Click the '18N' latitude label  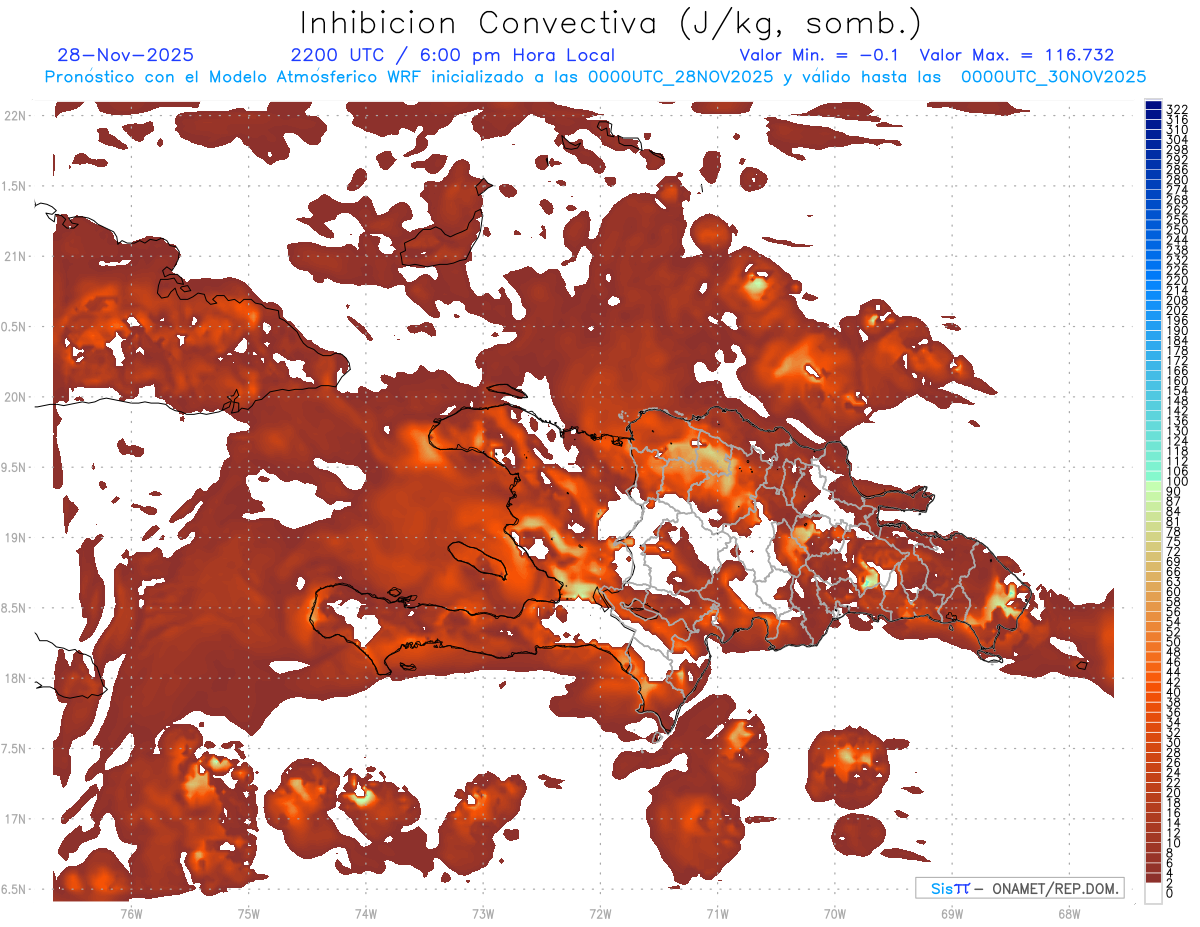tap(15, 679)
